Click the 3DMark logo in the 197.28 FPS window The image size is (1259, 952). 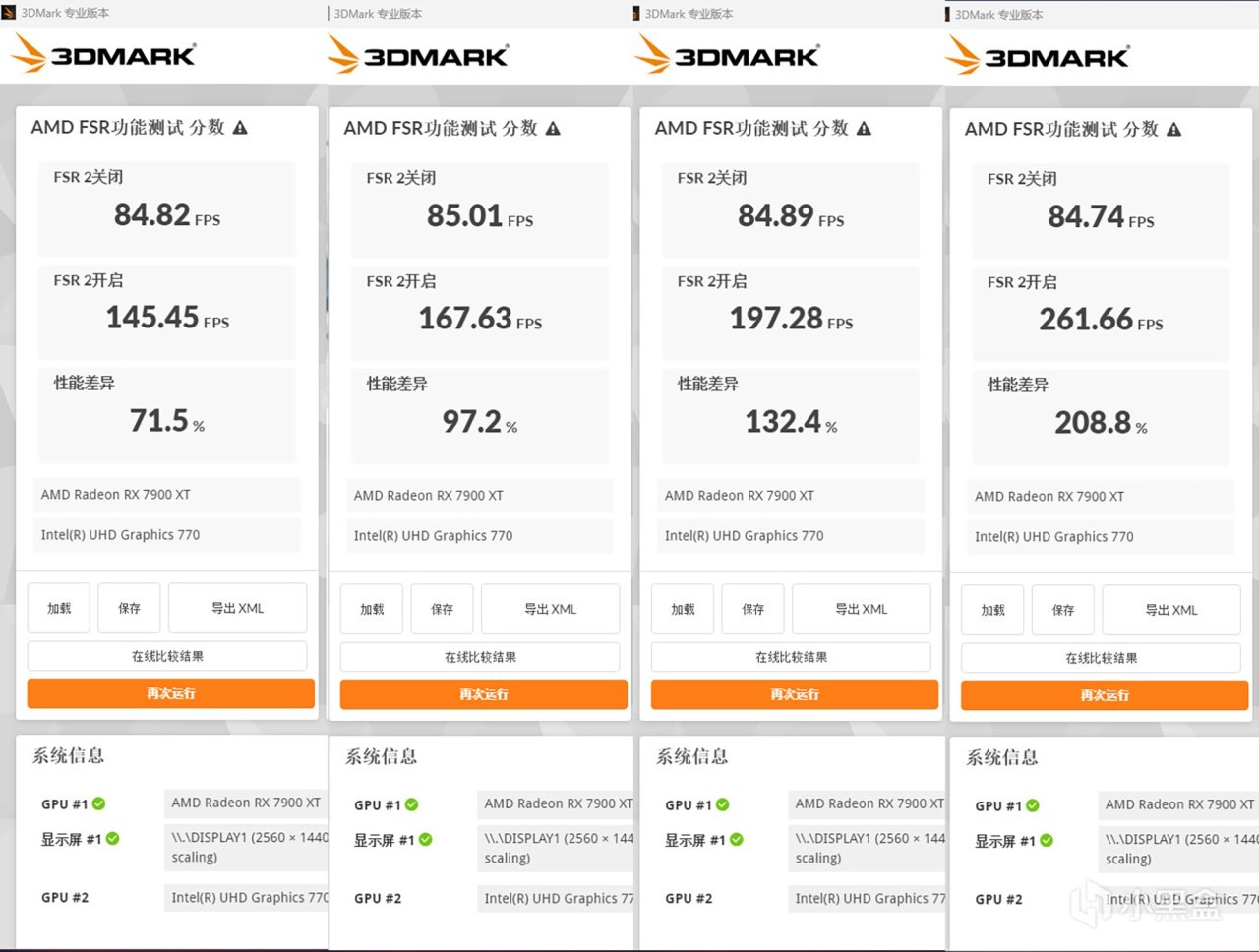coord(728,55)
